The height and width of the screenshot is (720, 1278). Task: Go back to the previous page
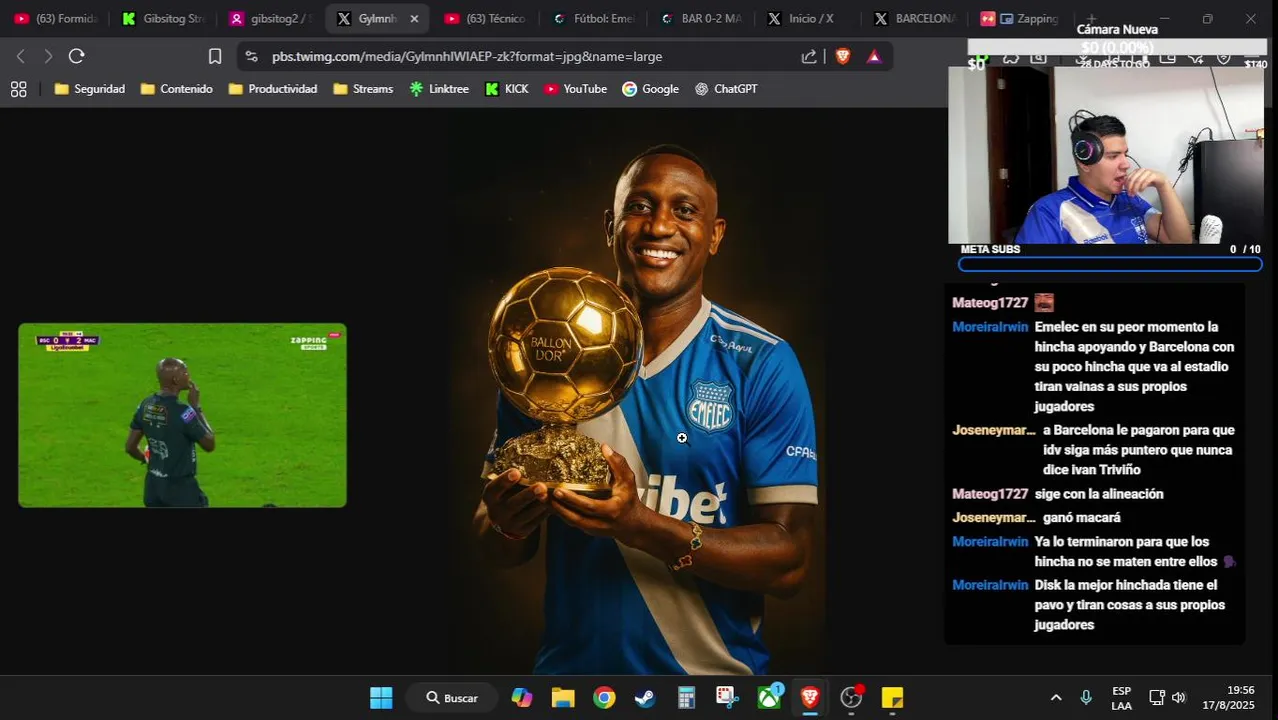tap(20, 56)
